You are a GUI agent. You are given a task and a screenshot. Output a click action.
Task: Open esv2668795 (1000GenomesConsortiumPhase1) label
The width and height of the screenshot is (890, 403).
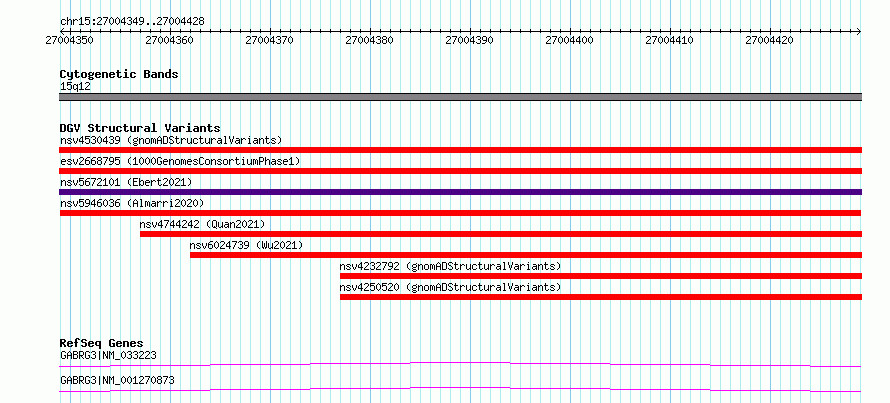(x=180, y=161)
